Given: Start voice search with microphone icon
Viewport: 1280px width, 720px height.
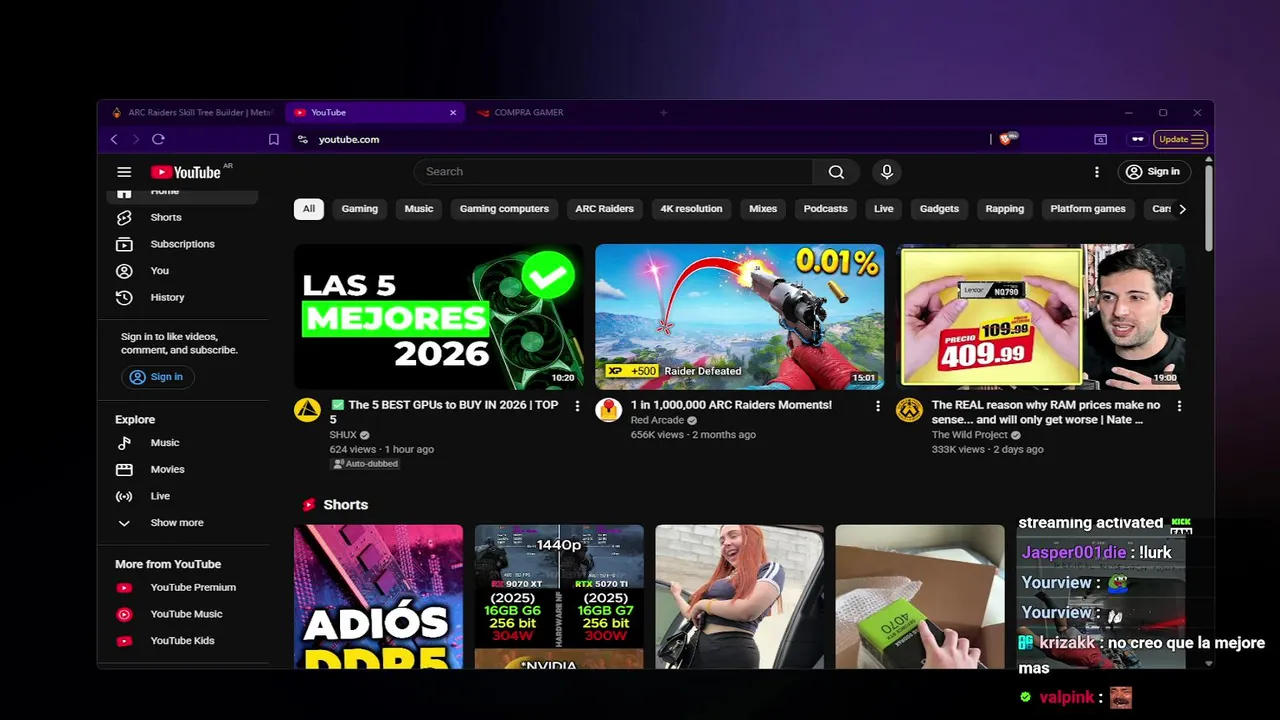Looking at the screenshot, I should click(x=886, y=172).
